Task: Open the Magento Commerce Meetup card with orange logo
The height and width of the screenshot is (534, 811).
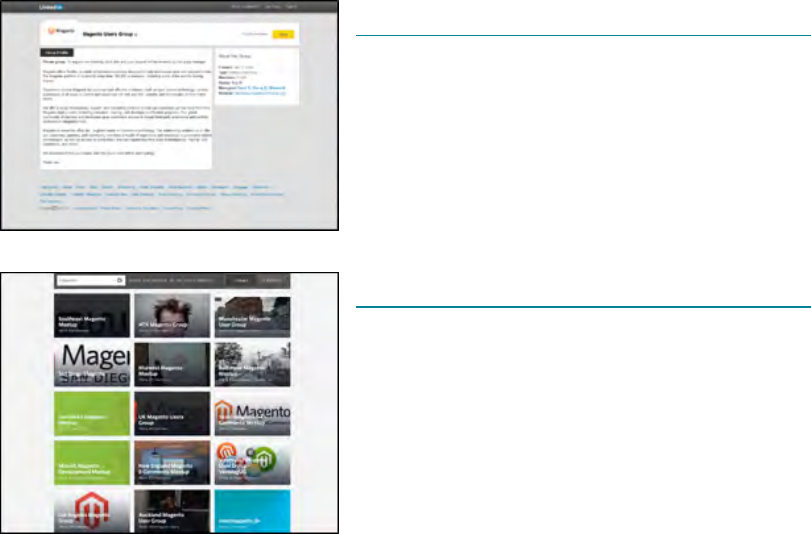Action: [252, 413]
